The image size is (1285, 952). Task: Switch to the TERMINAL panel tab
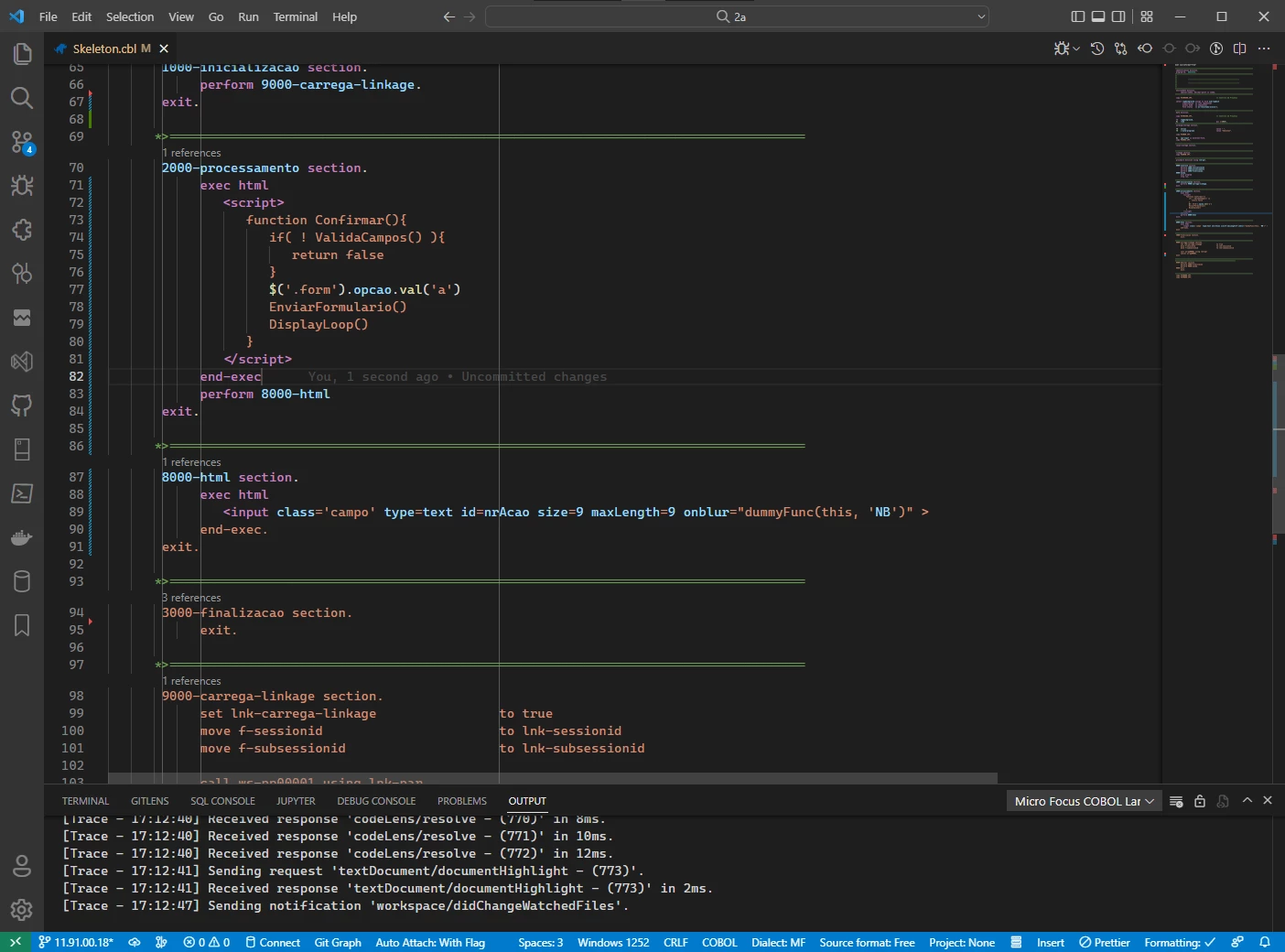85,801
